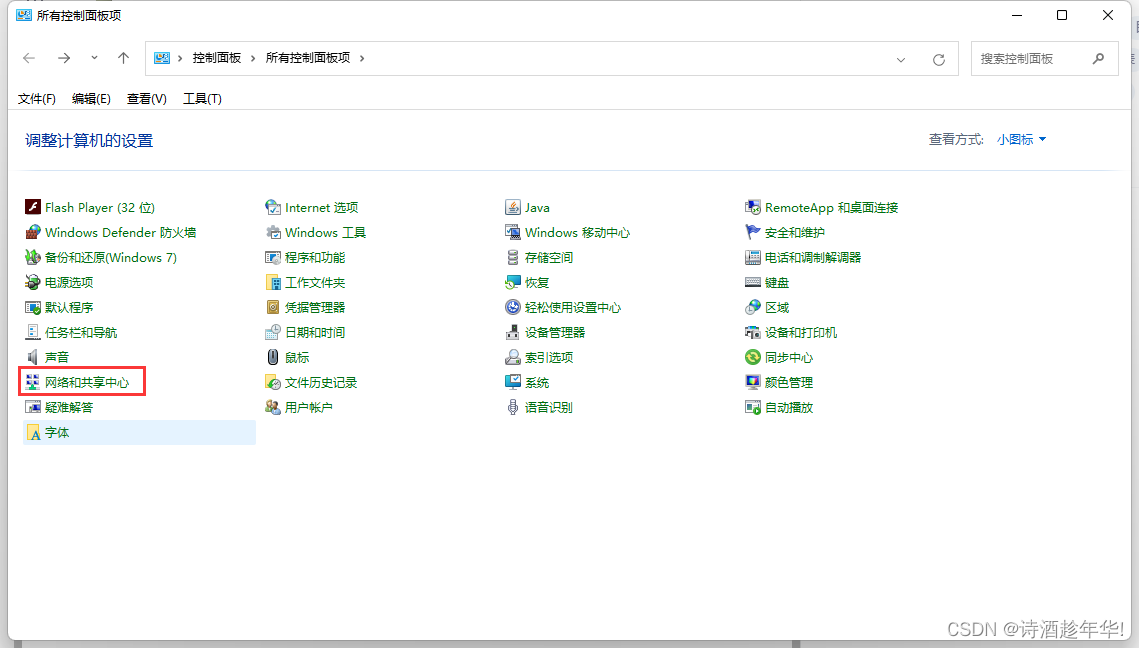Open the 颜色管理 link

(789, 382)
